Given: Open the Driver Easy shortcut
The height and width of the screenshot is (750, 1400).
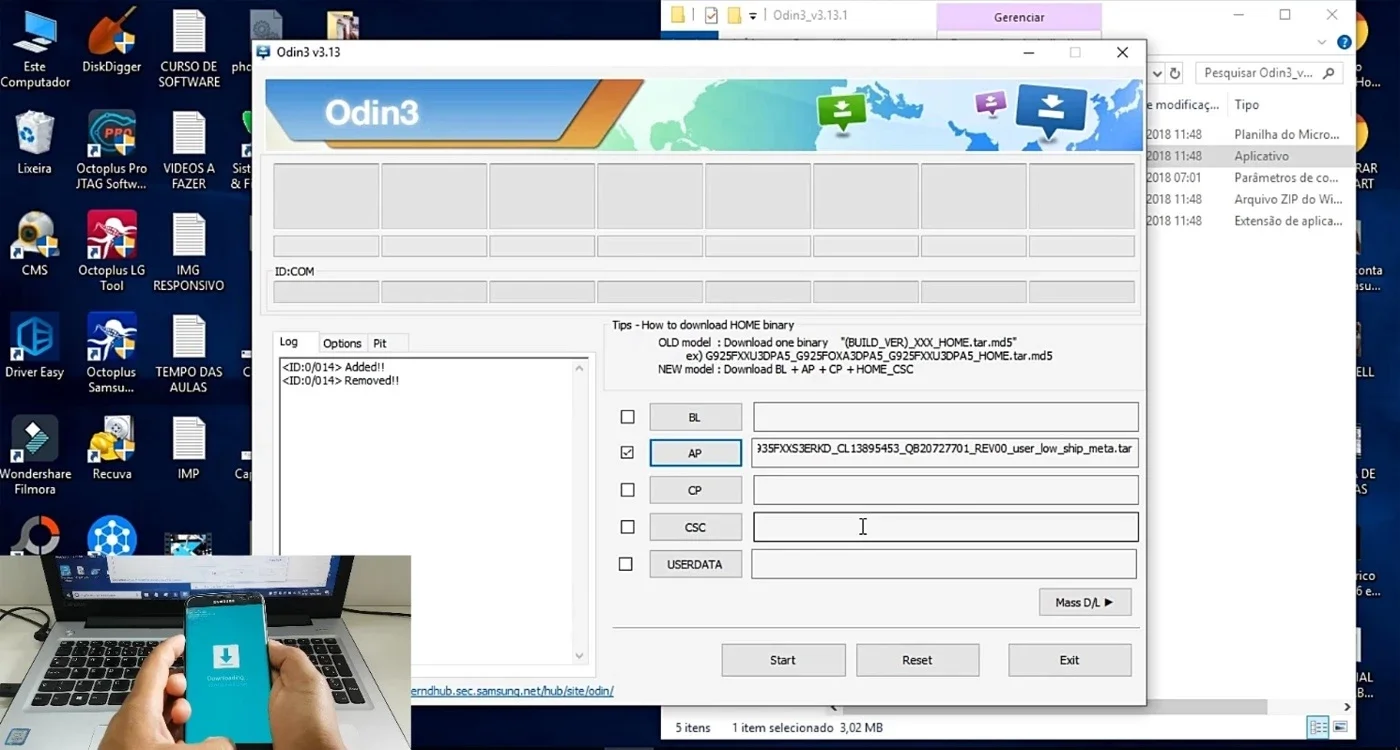Looking at the screenshot, I should pos(35,346).
